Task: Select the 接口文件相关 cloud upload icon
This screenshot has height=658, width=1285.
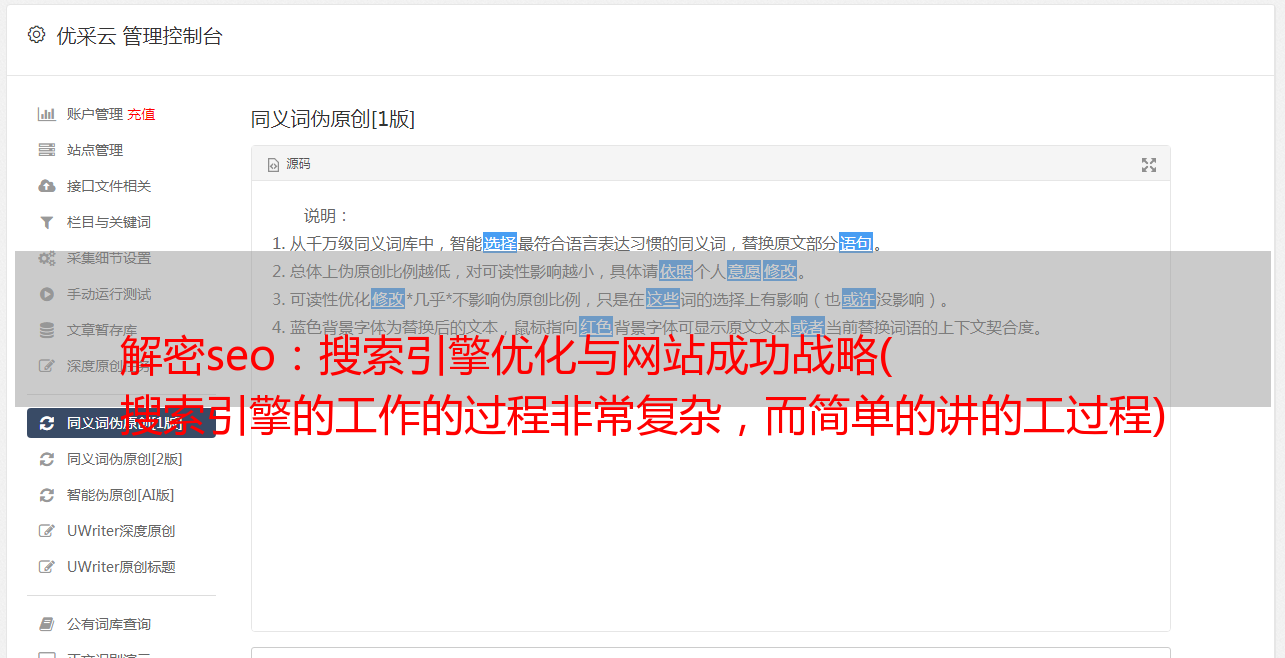Action: point(46,186)
